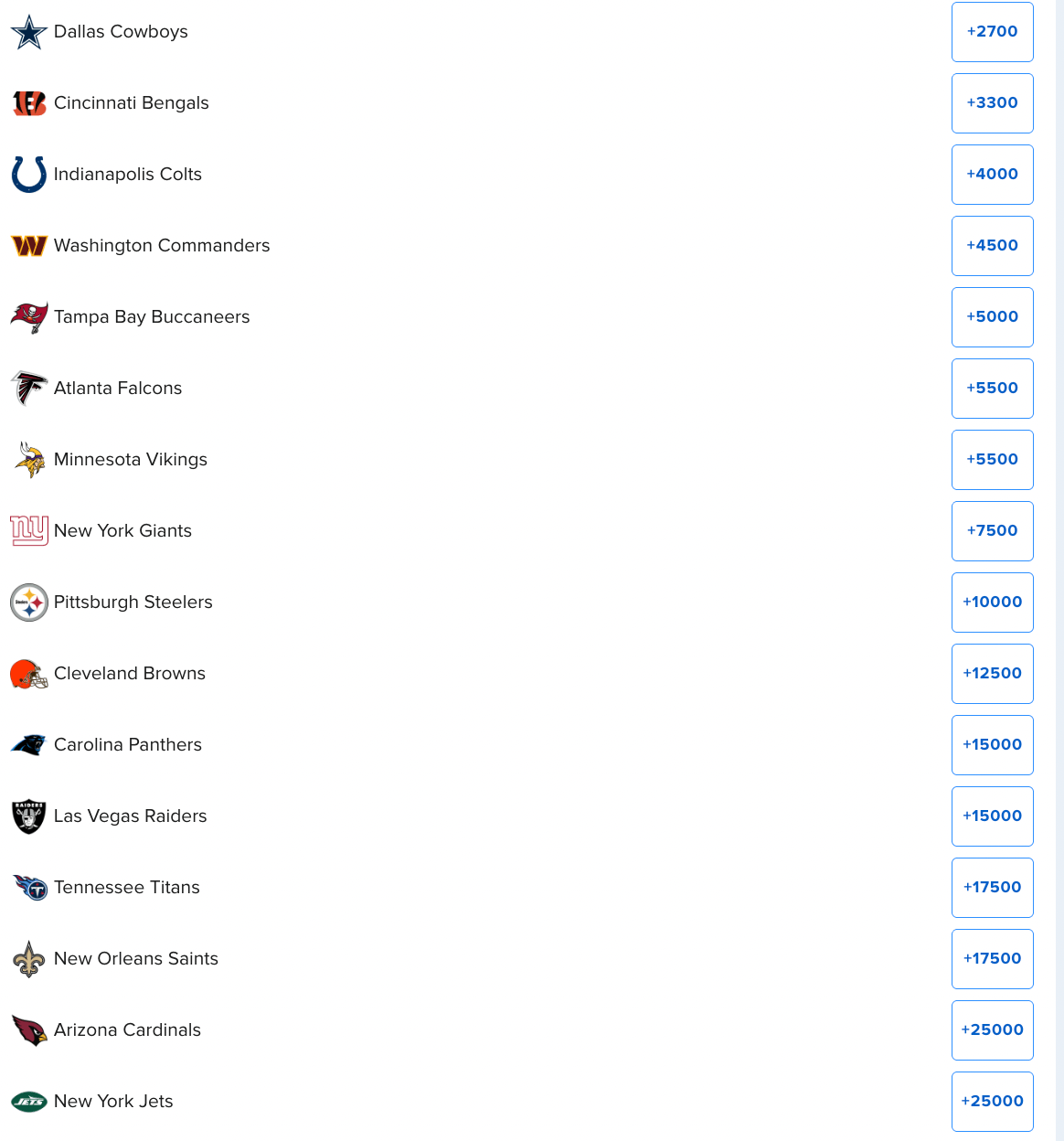Click the Las Vegas Raiders shield logo
Screen dimensions: 1064x1141
click(x=29, y=816)
